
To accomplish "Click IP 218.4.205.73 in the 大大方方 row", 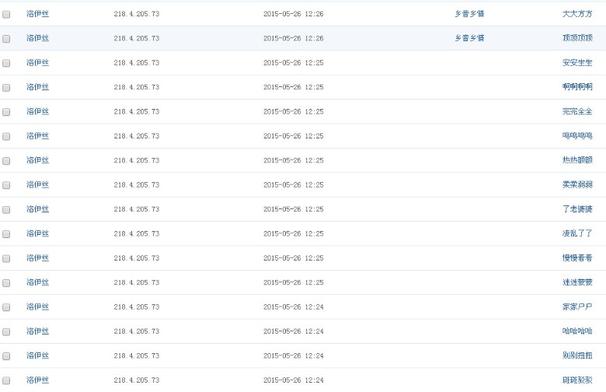I will point(136,14).
